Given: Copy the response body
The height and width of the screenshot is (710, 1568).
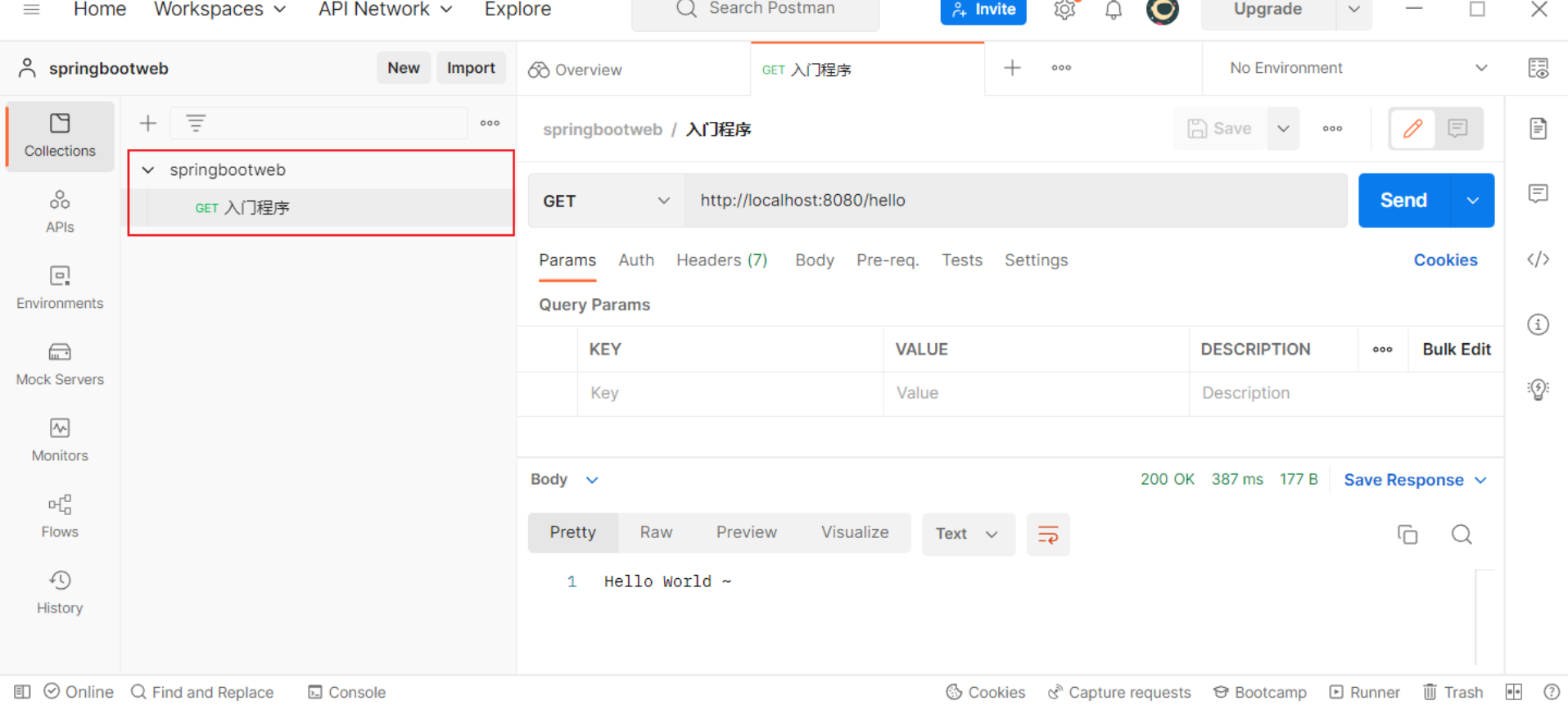Looking at the screenshot, I should pos(1408,535).
